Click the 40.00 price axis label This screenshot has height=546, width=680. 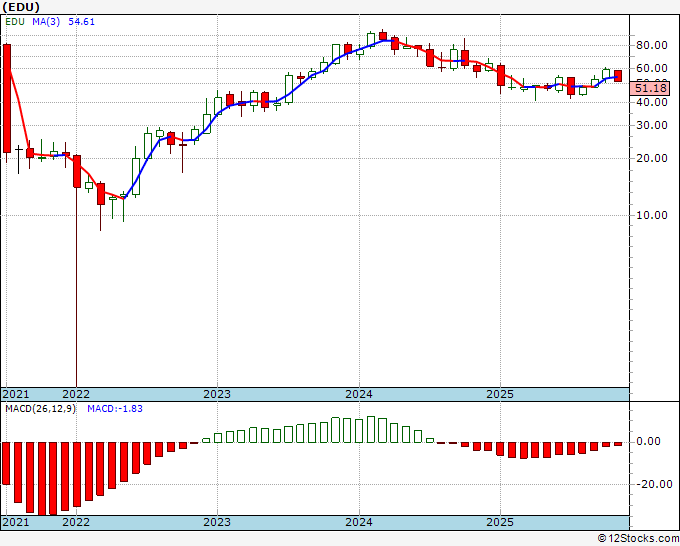click(651, 102)
